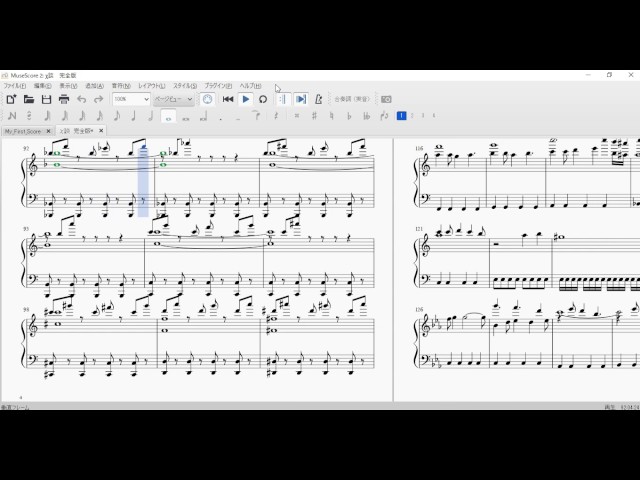Image resolution: width=640 pixels, height=480 pixels.
Task: Open image capture camera tool
Action: click(386, 99)
